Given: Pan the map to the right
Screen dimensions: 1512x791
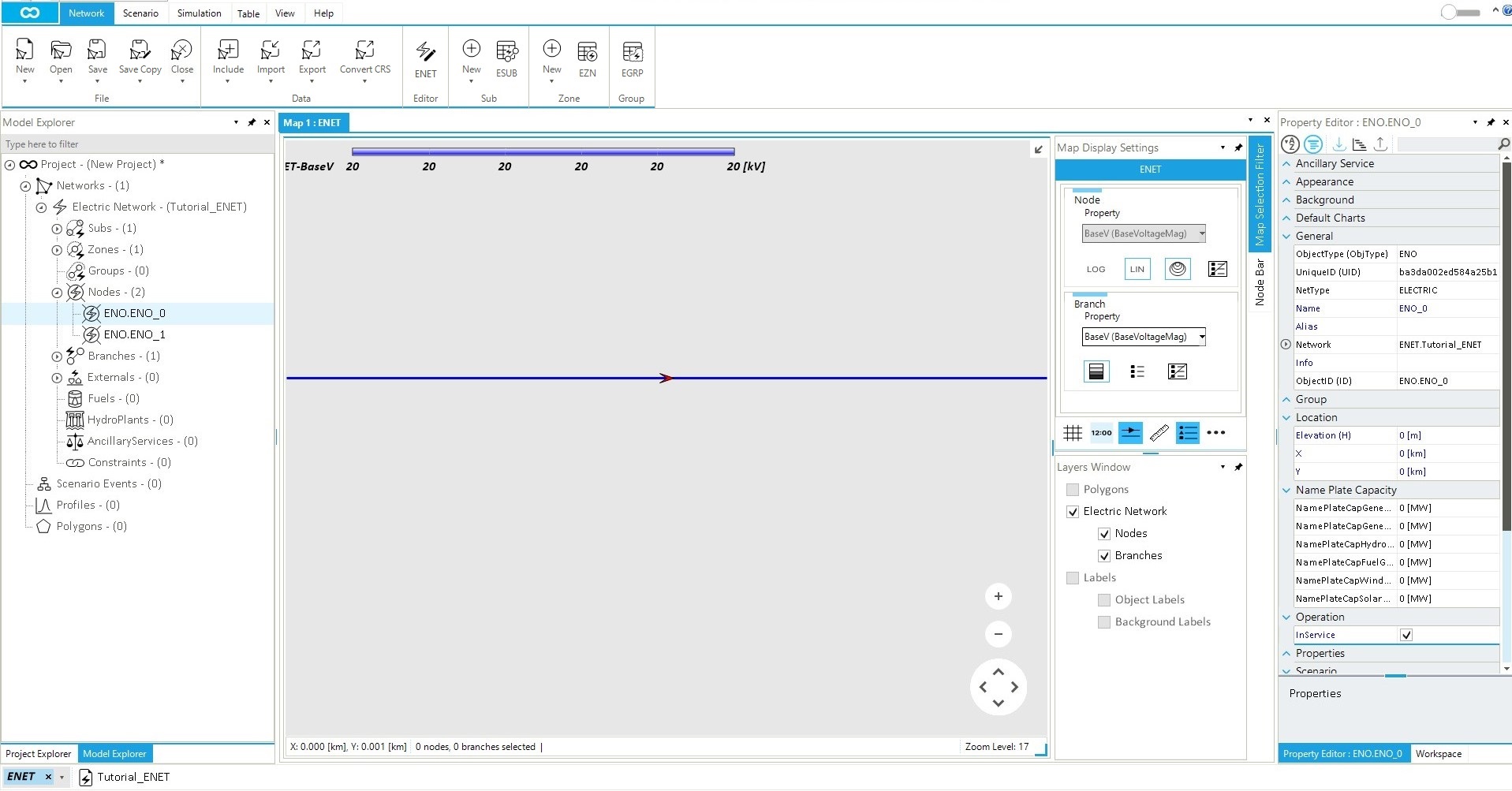Looking at the screenshot, I should tap(1014, 687).
